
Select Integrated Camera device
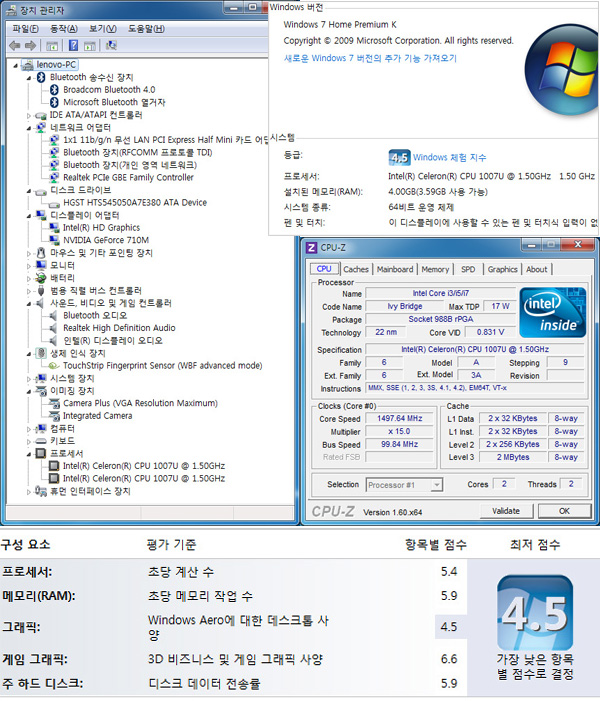(x=97, y=415)
